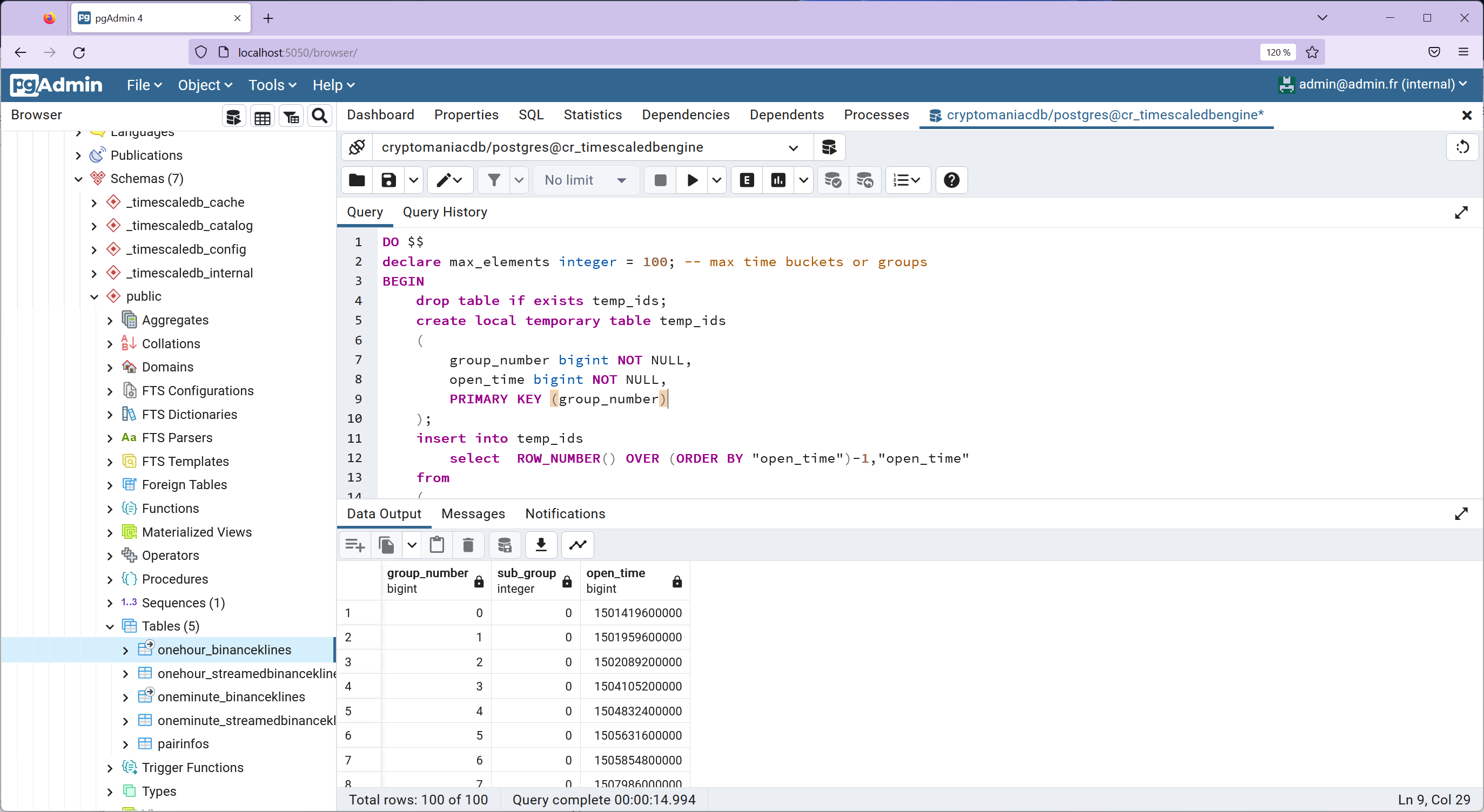1484x812 pixels.
Task: Maximize the Data Output panel with arrows icon
Action: 1461,513
